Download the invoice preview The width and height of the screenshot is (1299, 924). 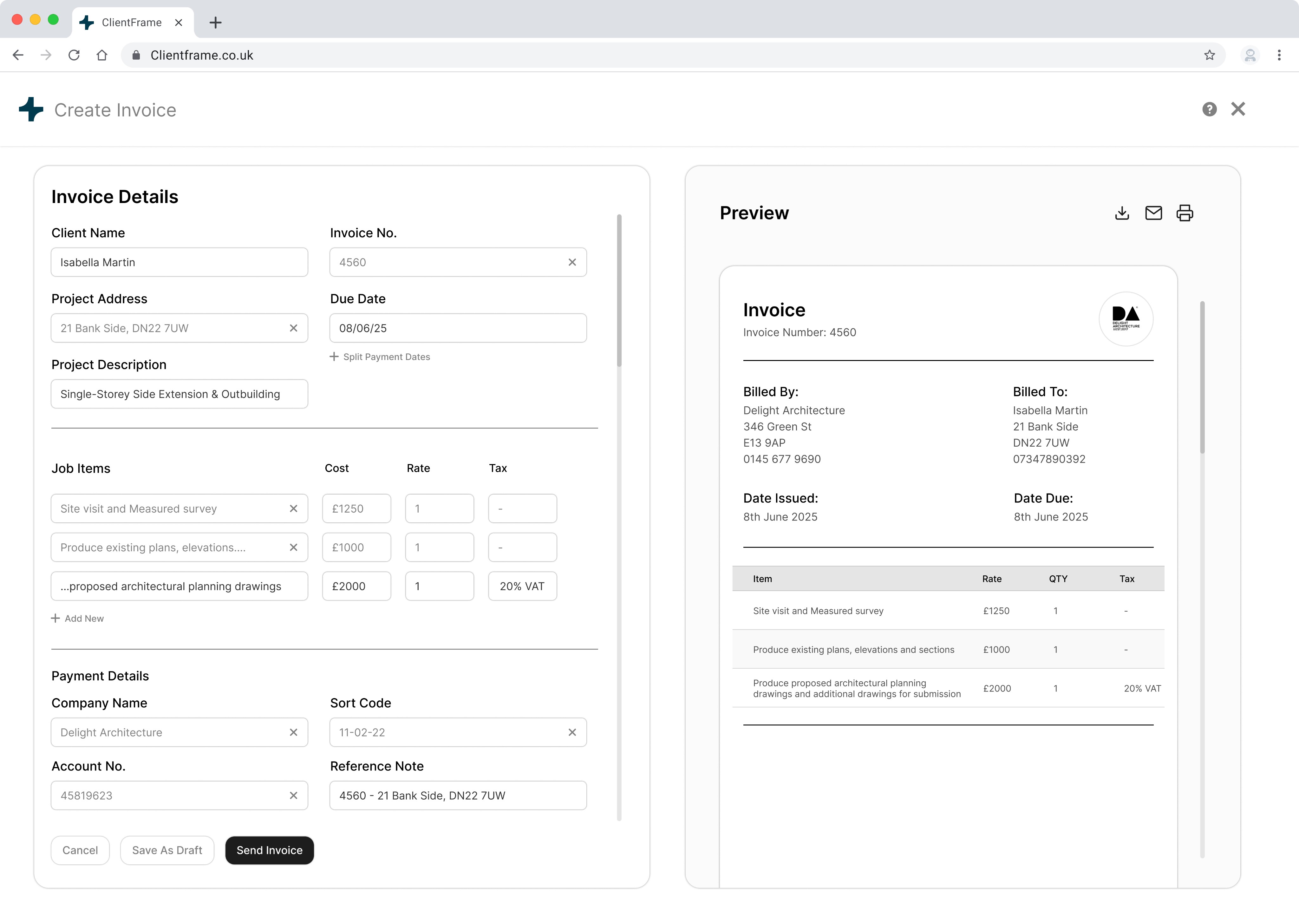coord(1121,213)
